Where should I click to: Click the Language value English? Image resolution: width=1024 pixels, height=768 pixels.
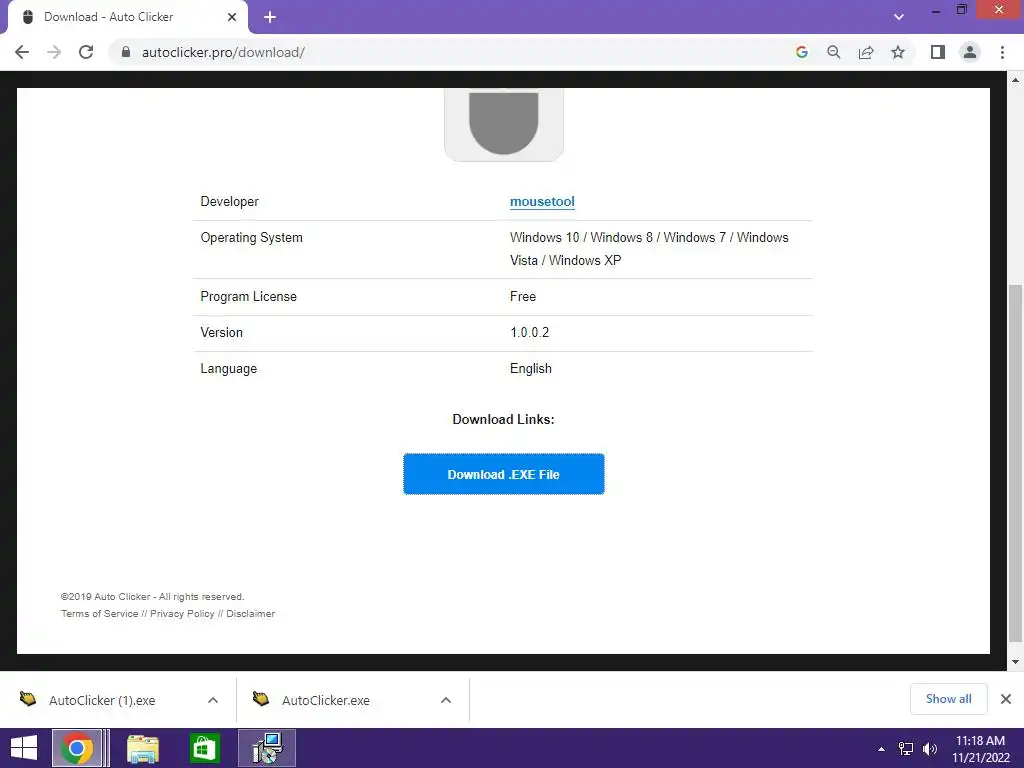[x=531, y=368]
